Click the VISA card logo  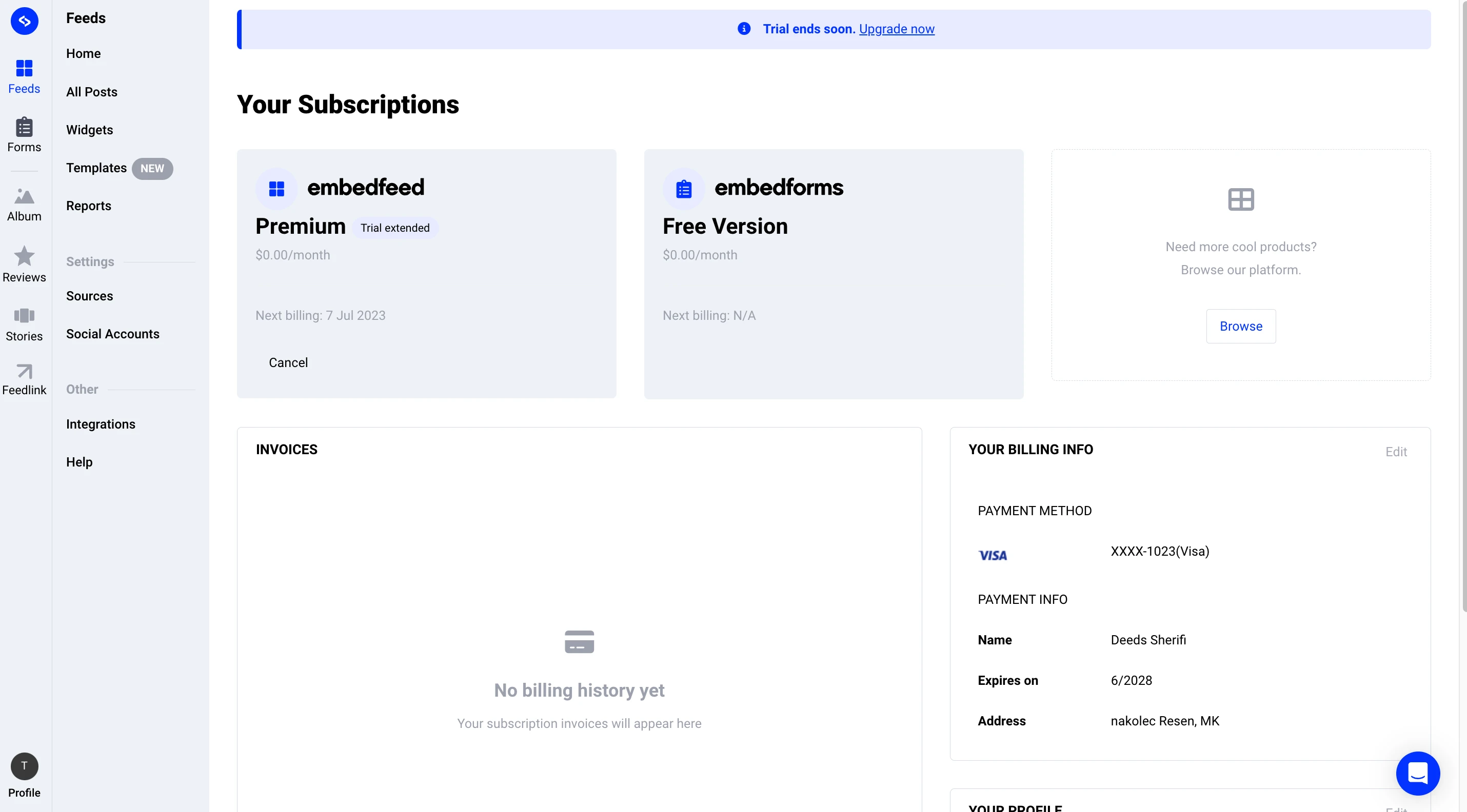993,555
